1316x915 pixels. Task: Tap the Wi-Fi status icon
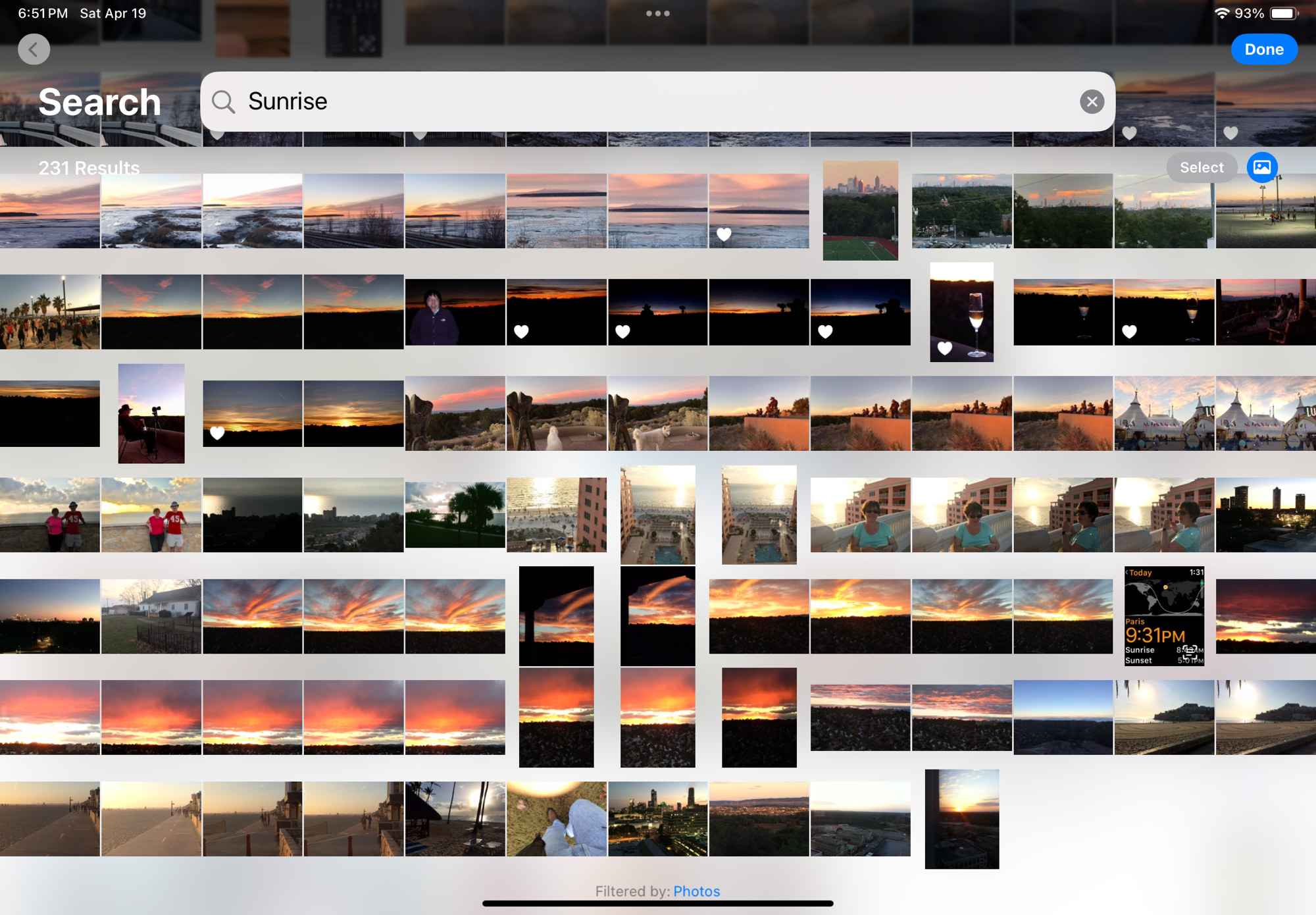pyautogui.click(x=1221, y=13)
